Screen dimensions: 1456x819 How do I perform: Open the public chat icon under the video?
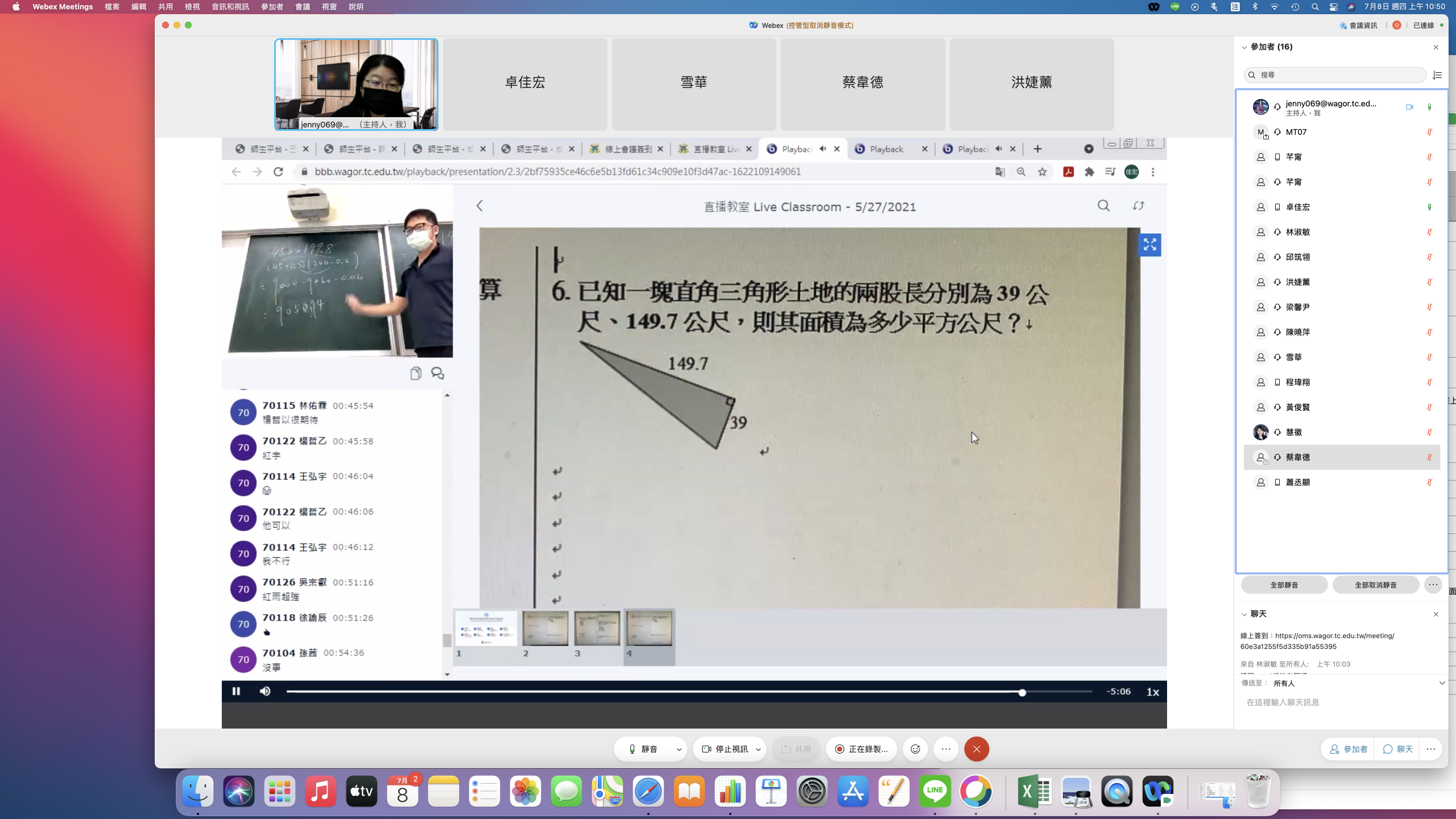tap(437, 373)
